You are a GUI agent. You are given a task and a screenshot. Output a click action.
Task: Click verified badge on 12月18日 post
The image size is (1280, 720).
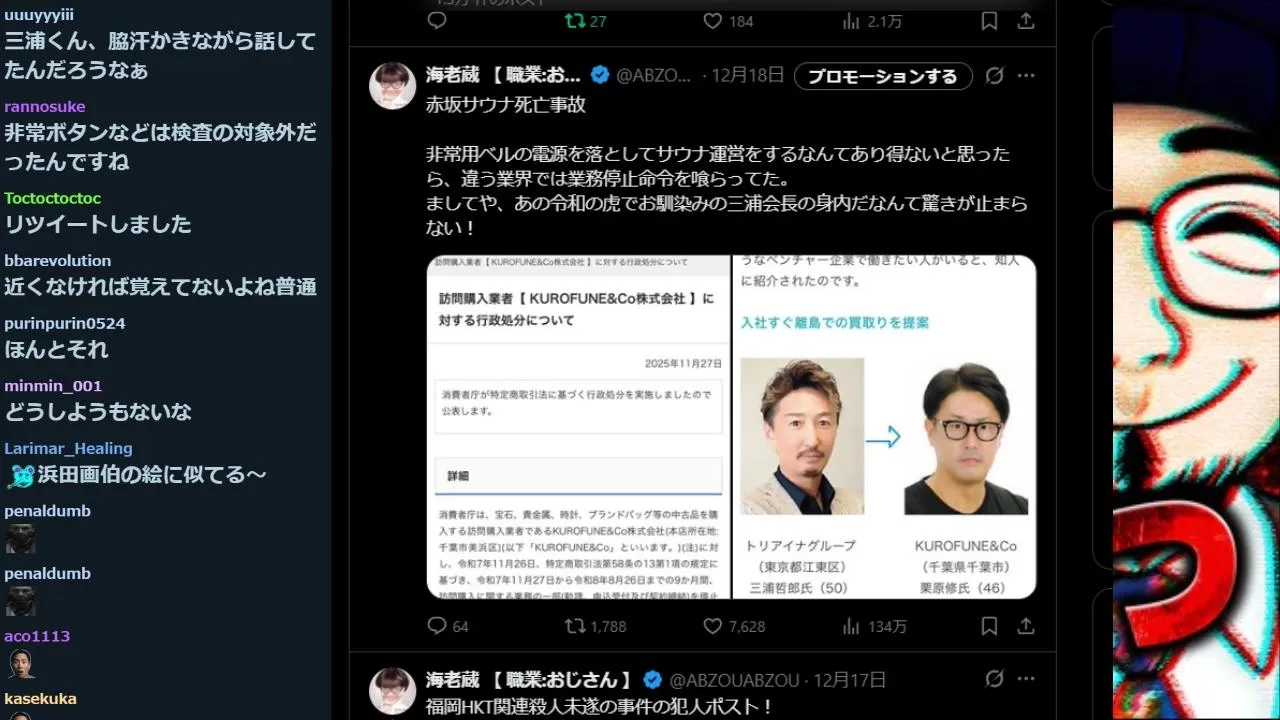click(x=600, y=76)
